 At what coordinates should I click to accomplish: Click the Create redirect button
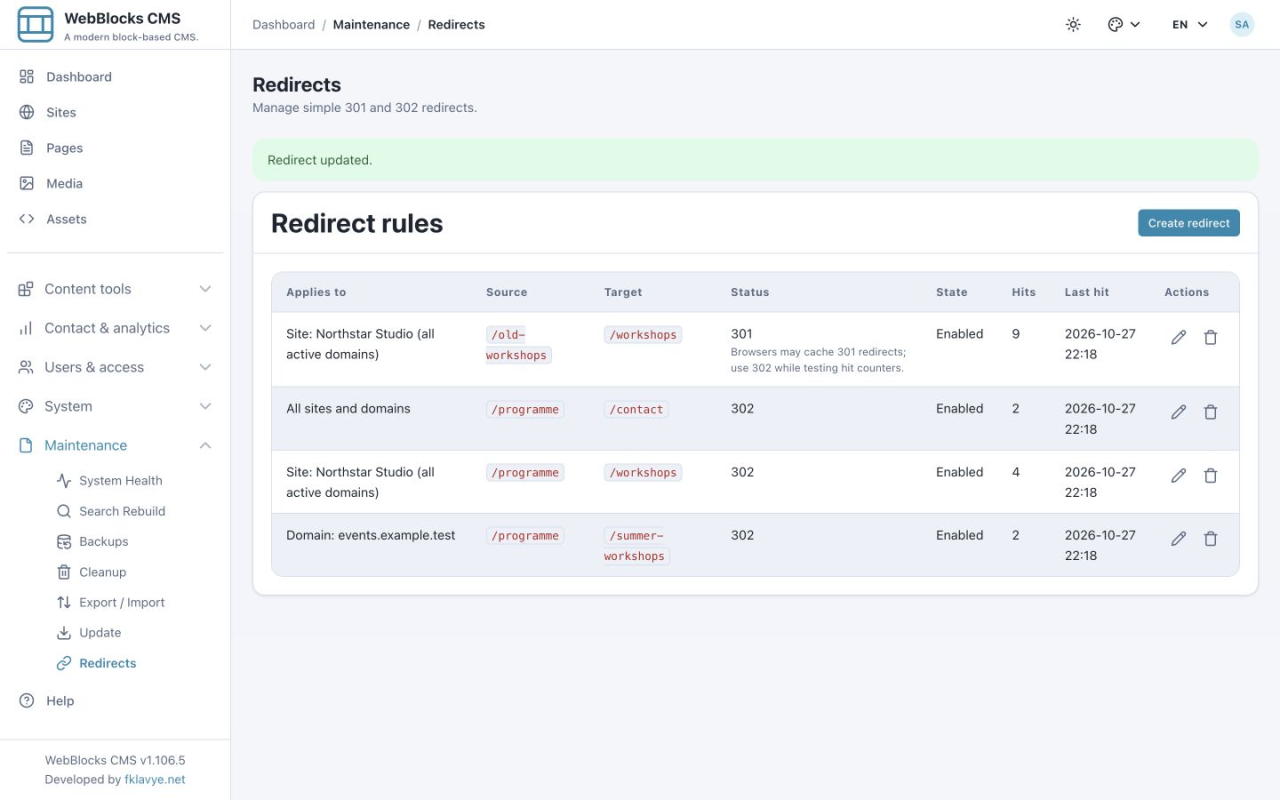click(x=1188, y=223)
